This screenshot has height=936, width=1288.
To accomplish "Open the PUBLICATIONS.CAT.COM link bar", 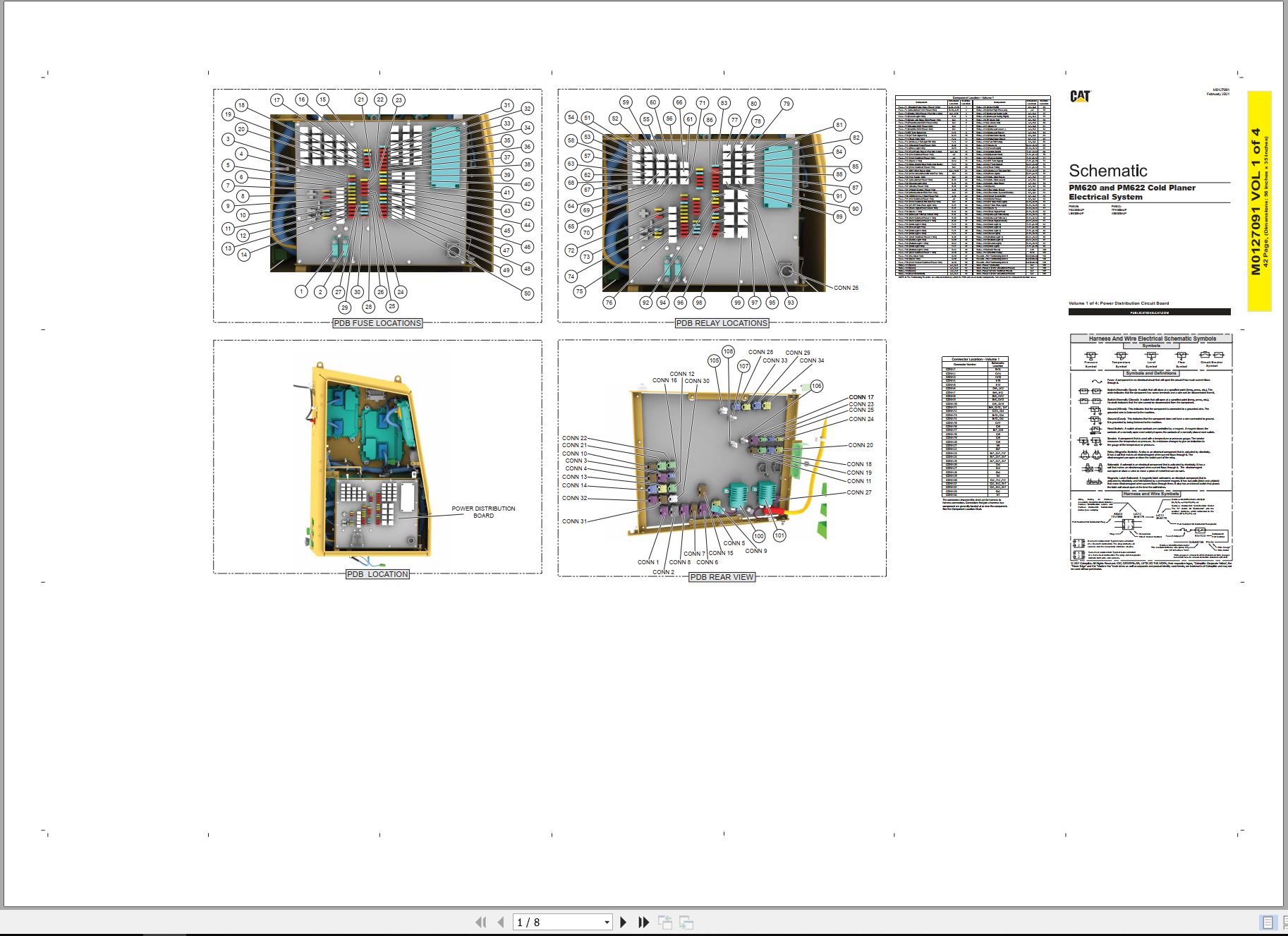I will (x=1149, y=312).
